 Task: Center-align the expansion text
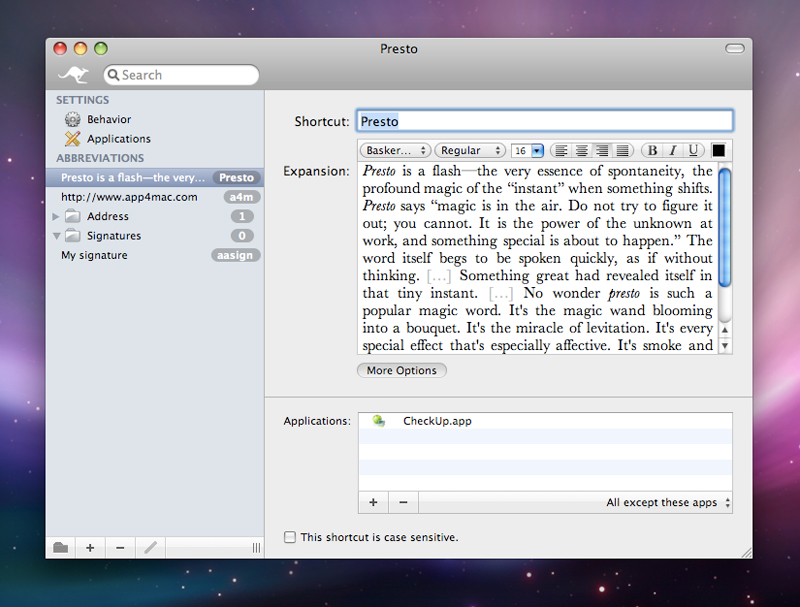coord(582,150)
